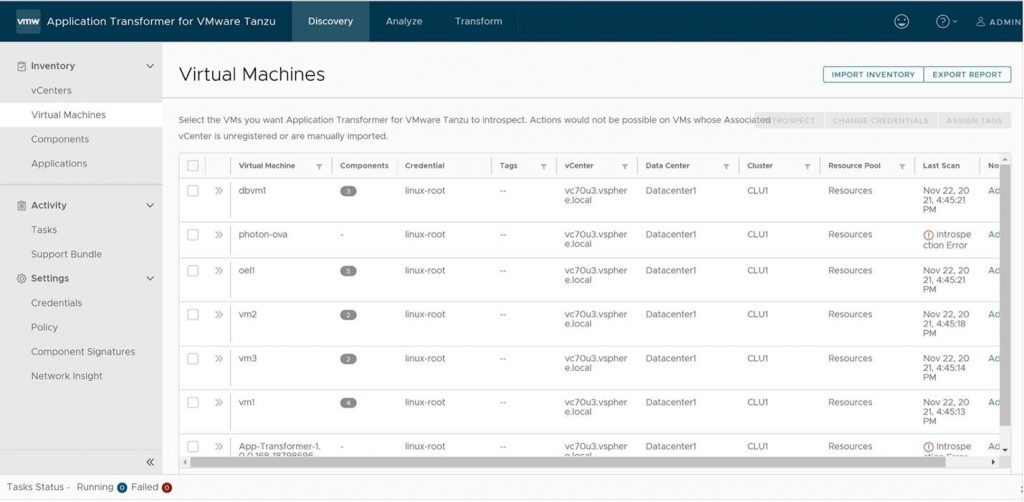This screenshot has height=502, width=1024.
Task: Select all VMs with header checkbox
Action: point(193,166)
